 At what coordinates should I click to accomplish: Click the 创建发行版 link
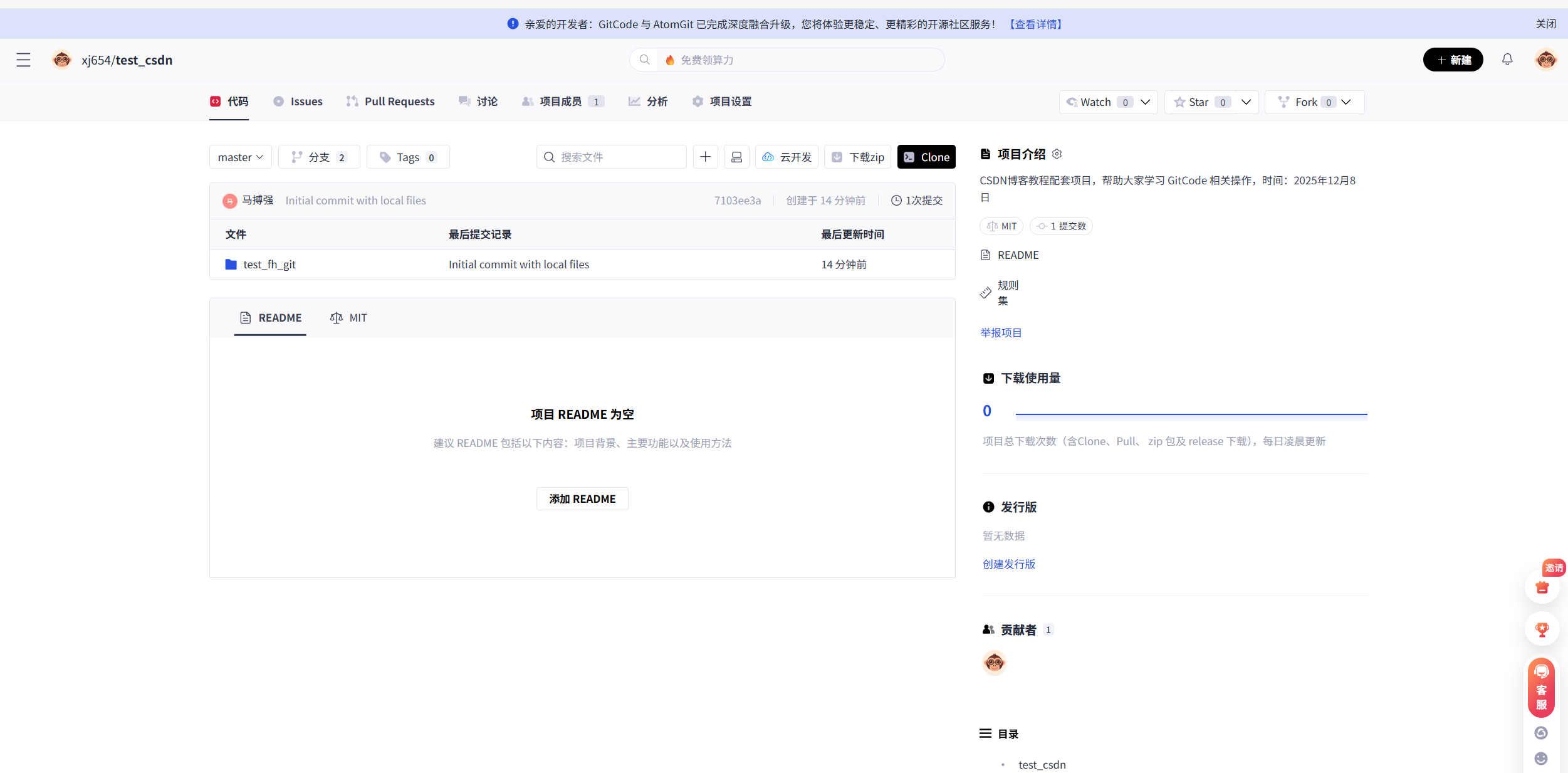point(1009,564)
